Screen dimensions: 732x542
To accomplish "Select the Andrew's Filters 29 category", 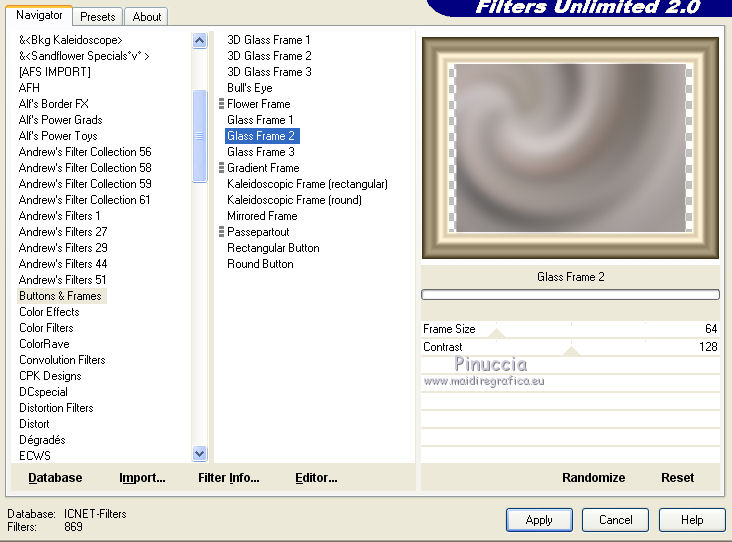I will click(63, 248).
